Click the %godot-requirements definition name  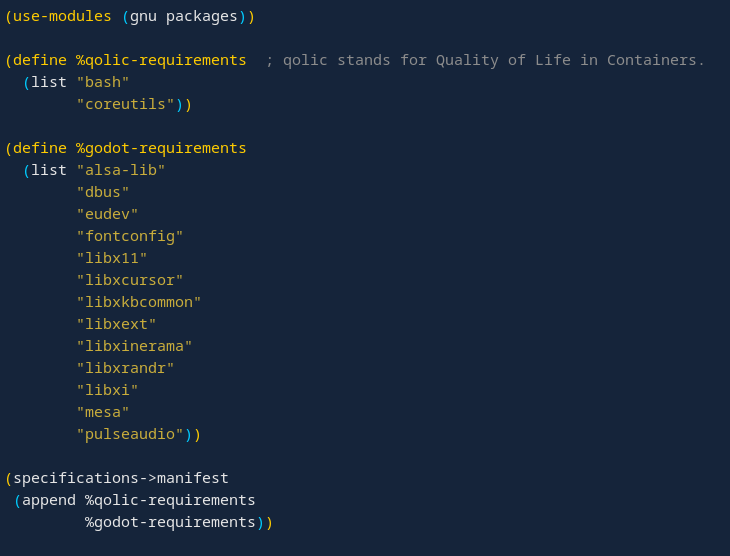click(x=161, y=148)
